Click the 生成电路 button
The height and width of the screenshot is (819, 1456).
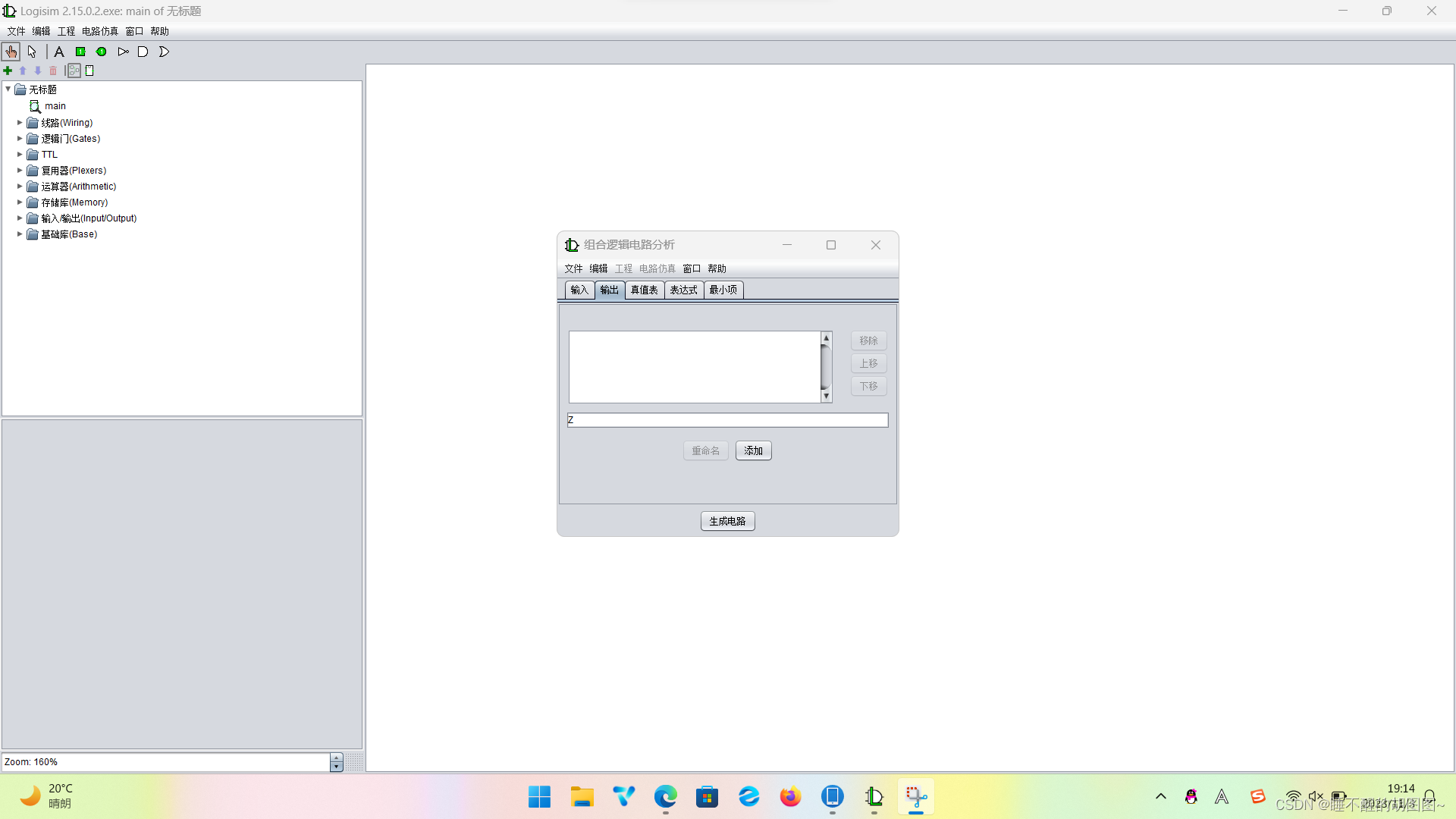click(727, 521)
